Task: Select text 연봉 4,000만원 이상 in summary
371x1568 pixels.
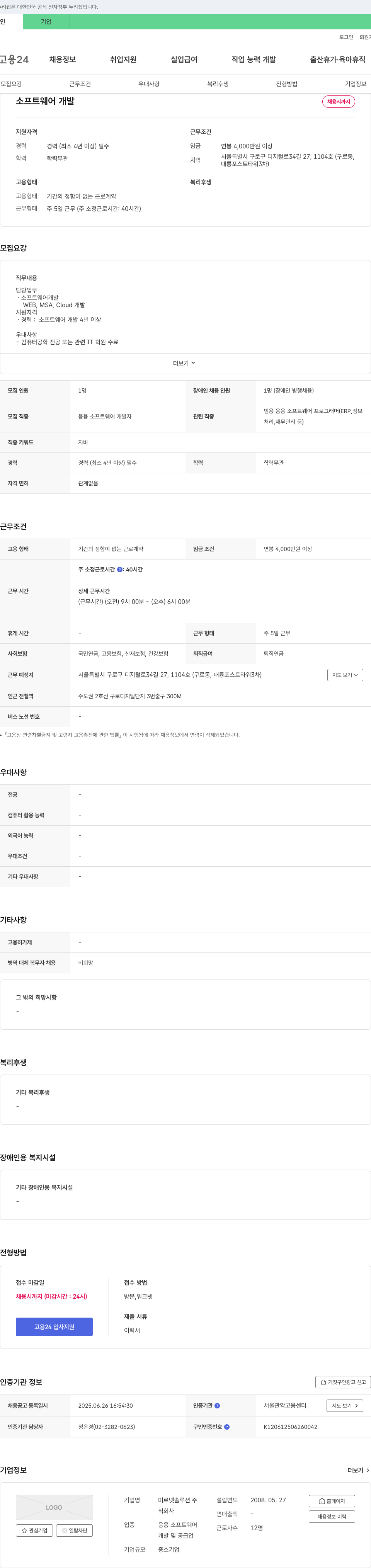Action: [x=247, y=146]
